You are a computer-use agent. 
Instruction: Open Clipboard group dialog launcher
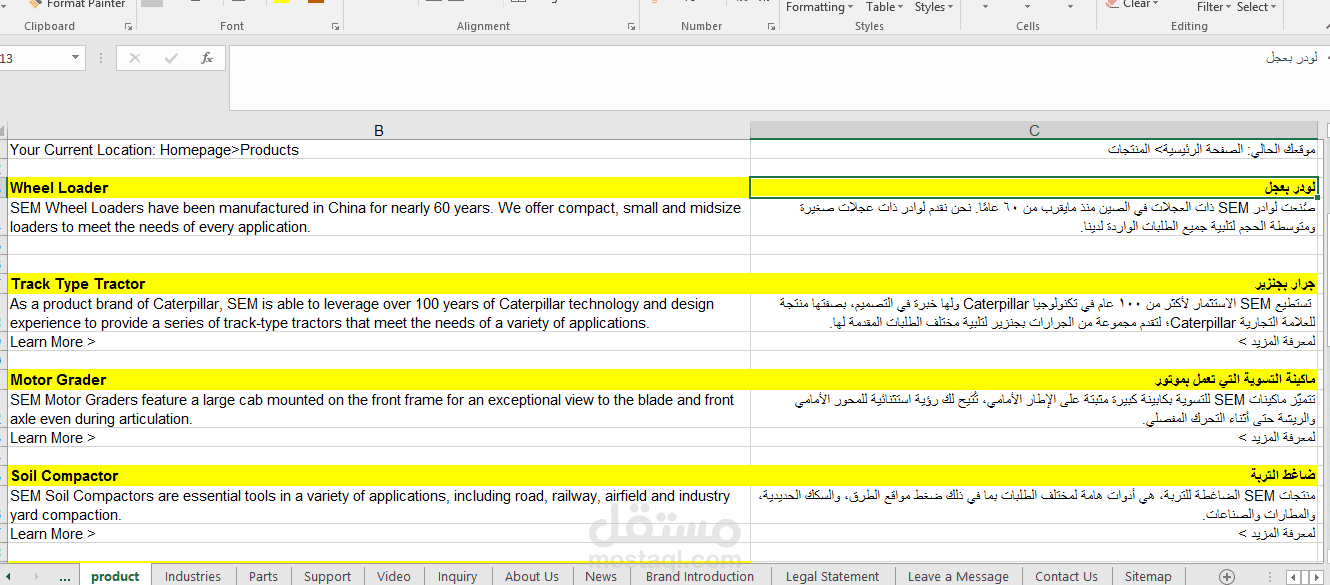pyautogui.click(x=128, y=26)
